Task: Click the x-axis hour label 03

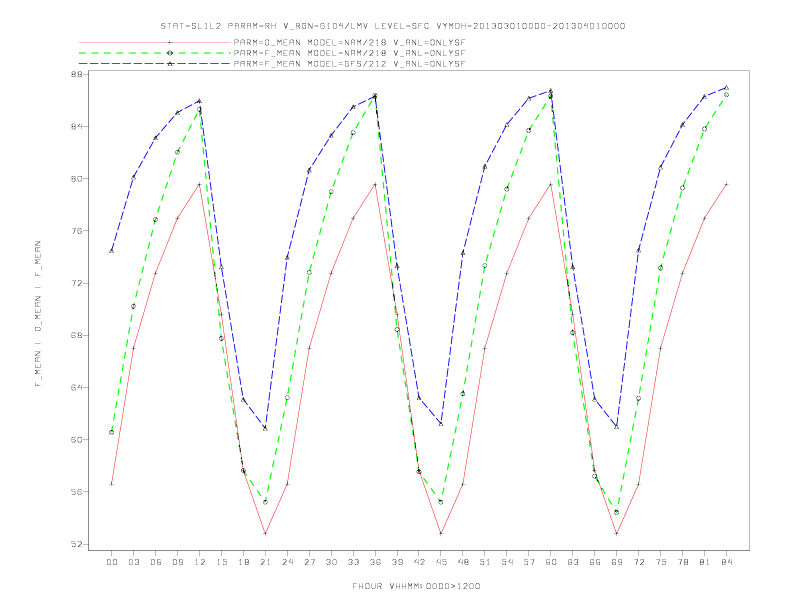Action: pos(133,562)
